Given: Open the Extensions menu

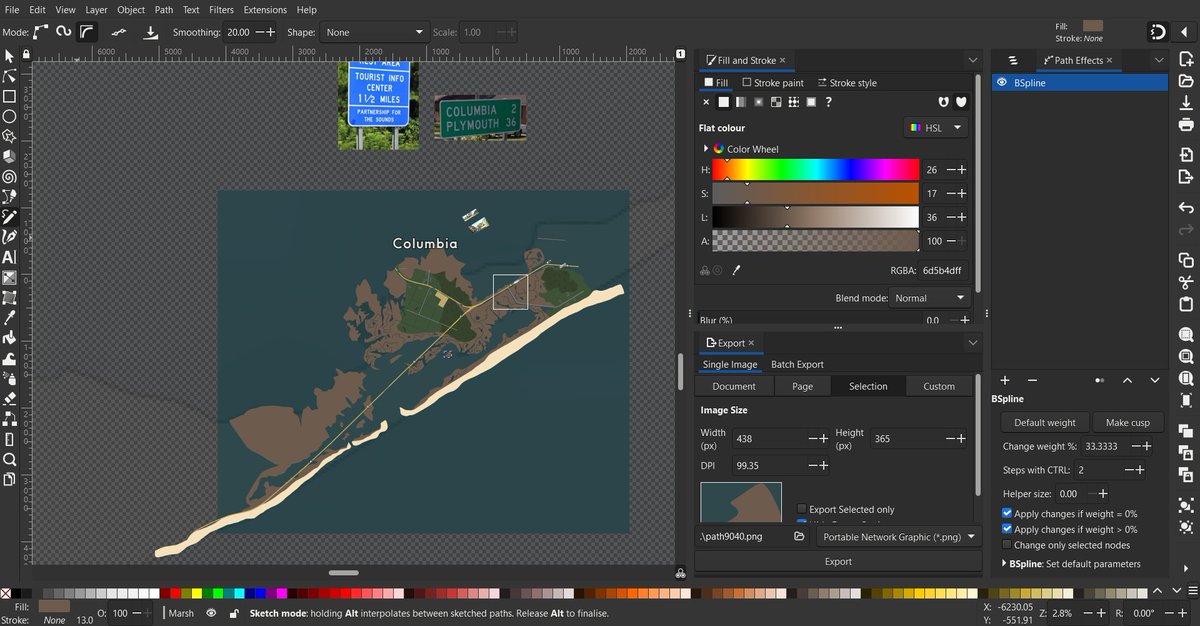Looking at the screenshot, I should click(265, 10).
